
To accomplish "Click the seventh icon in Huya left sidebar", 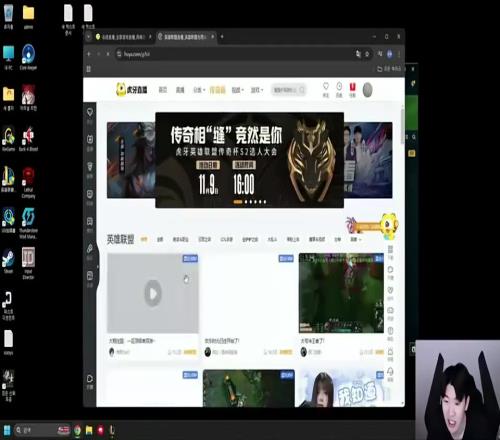I will [x=90, y=276].
